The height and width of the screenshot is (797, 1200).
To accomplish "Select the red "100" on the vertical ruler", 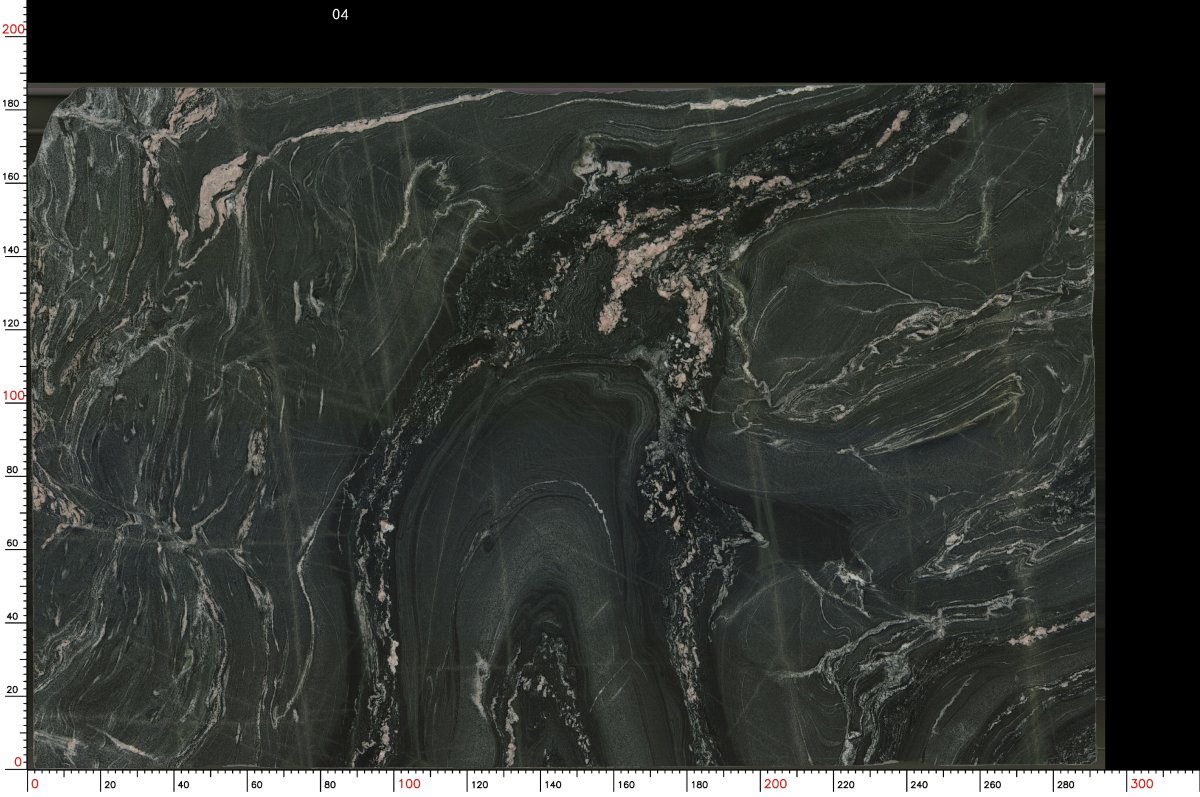I will click(13, 396).
